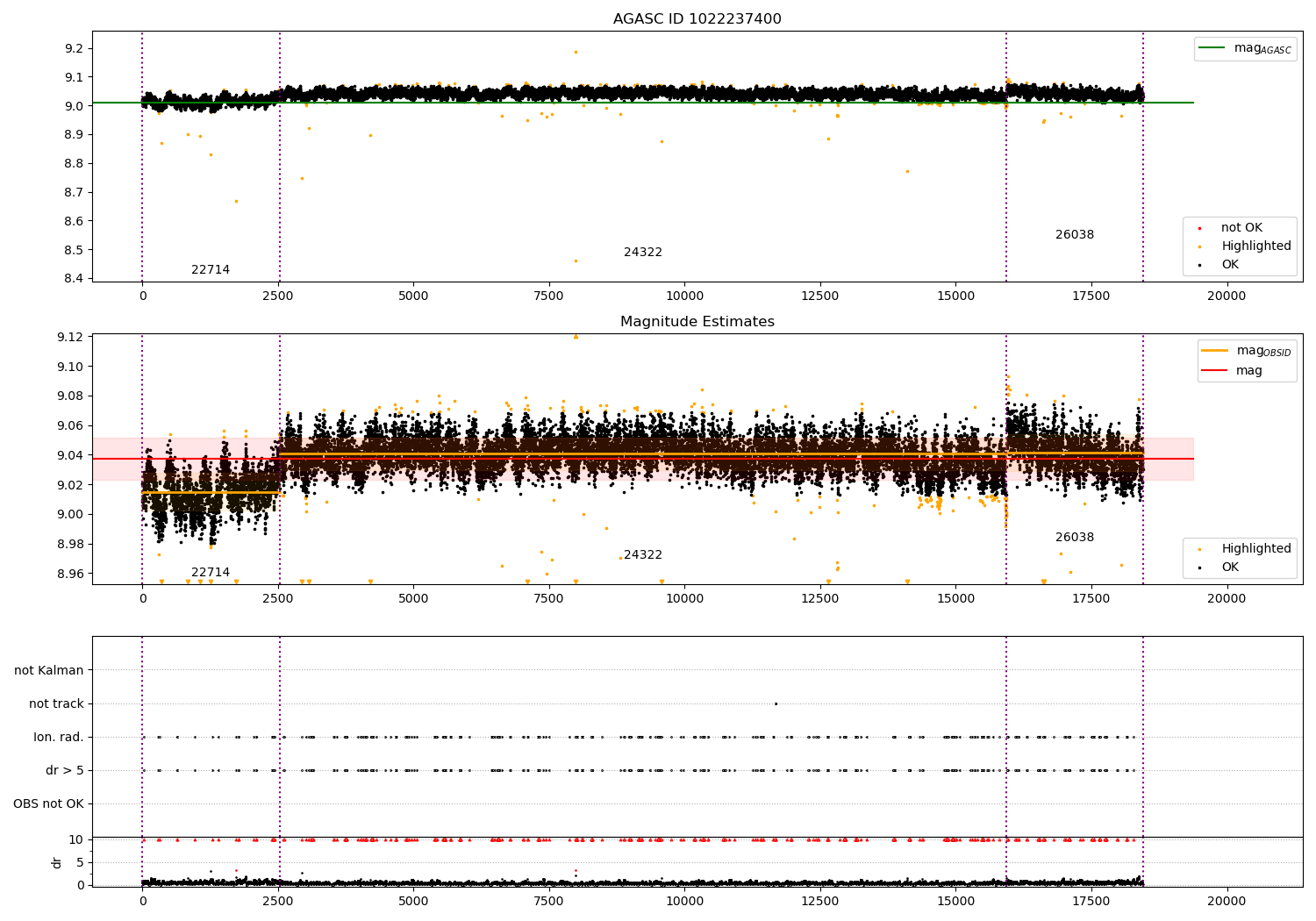Click the 24322 observation label in top plot

(643, 253)
